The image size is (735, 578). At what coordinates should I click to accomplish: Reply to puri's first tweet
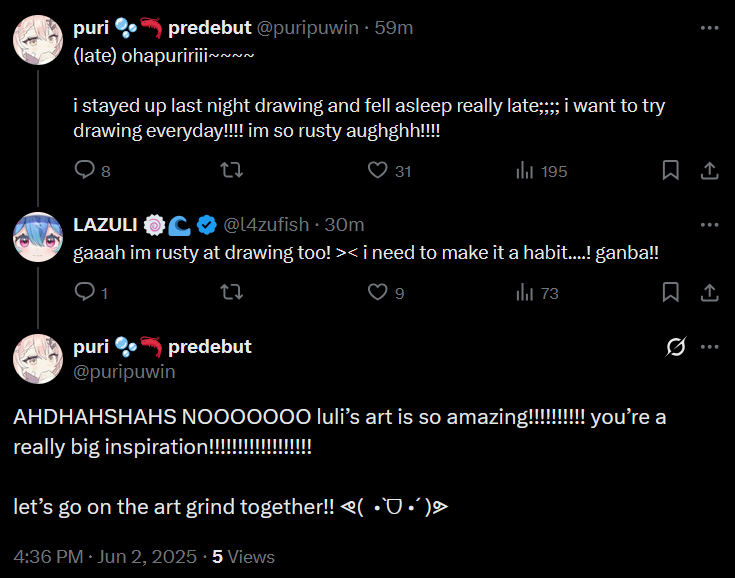click(x=85, y=171)
